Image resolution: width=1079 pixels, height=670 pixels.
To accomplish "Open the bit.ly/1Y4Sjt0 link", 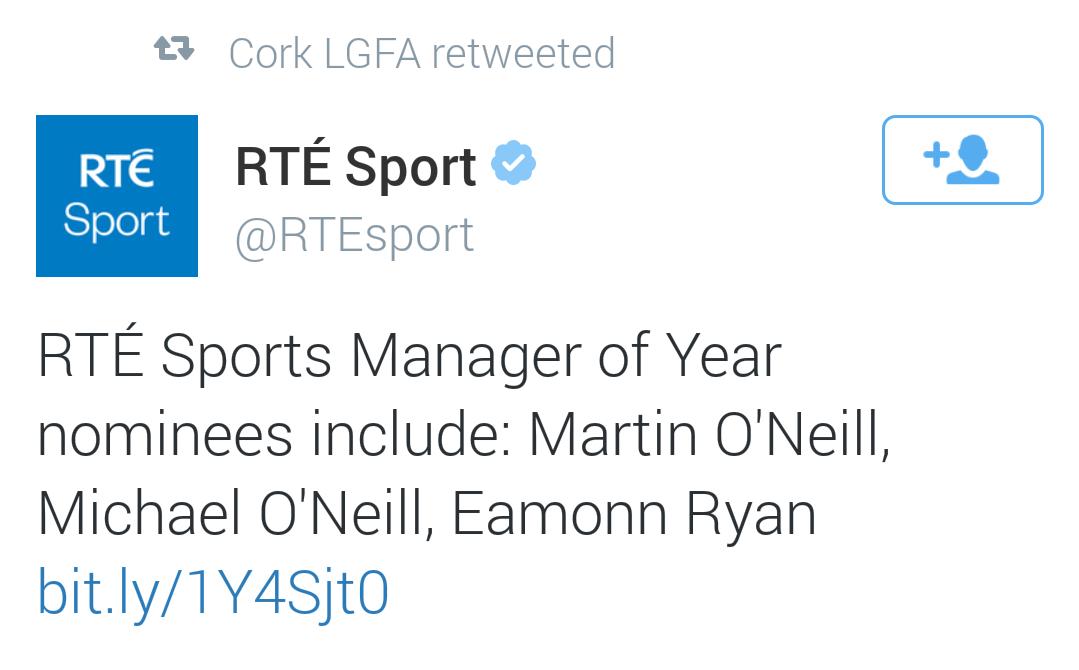I will pos(213,592).
